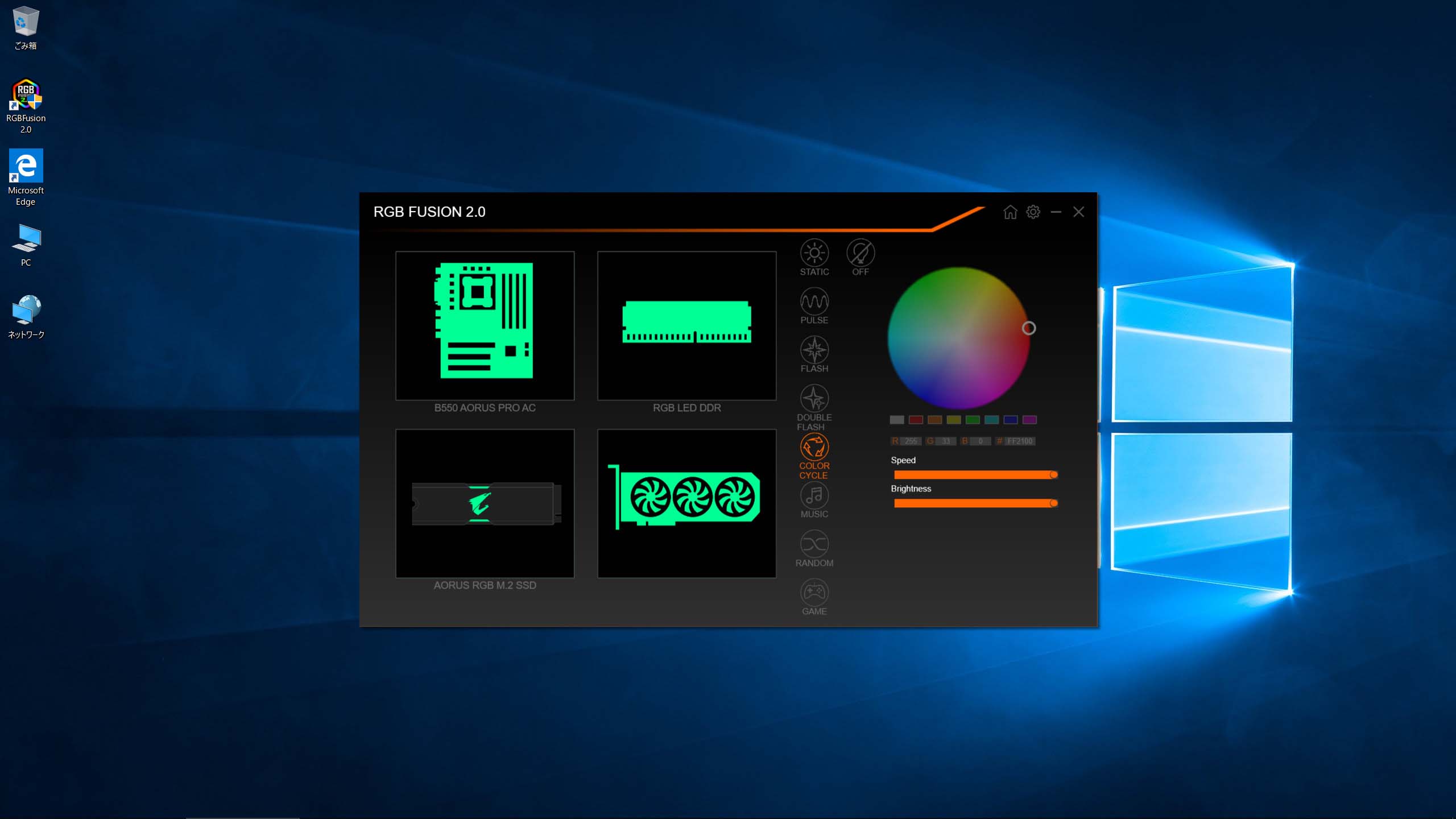Choose the PULSE lighting effect

[814, 301]
